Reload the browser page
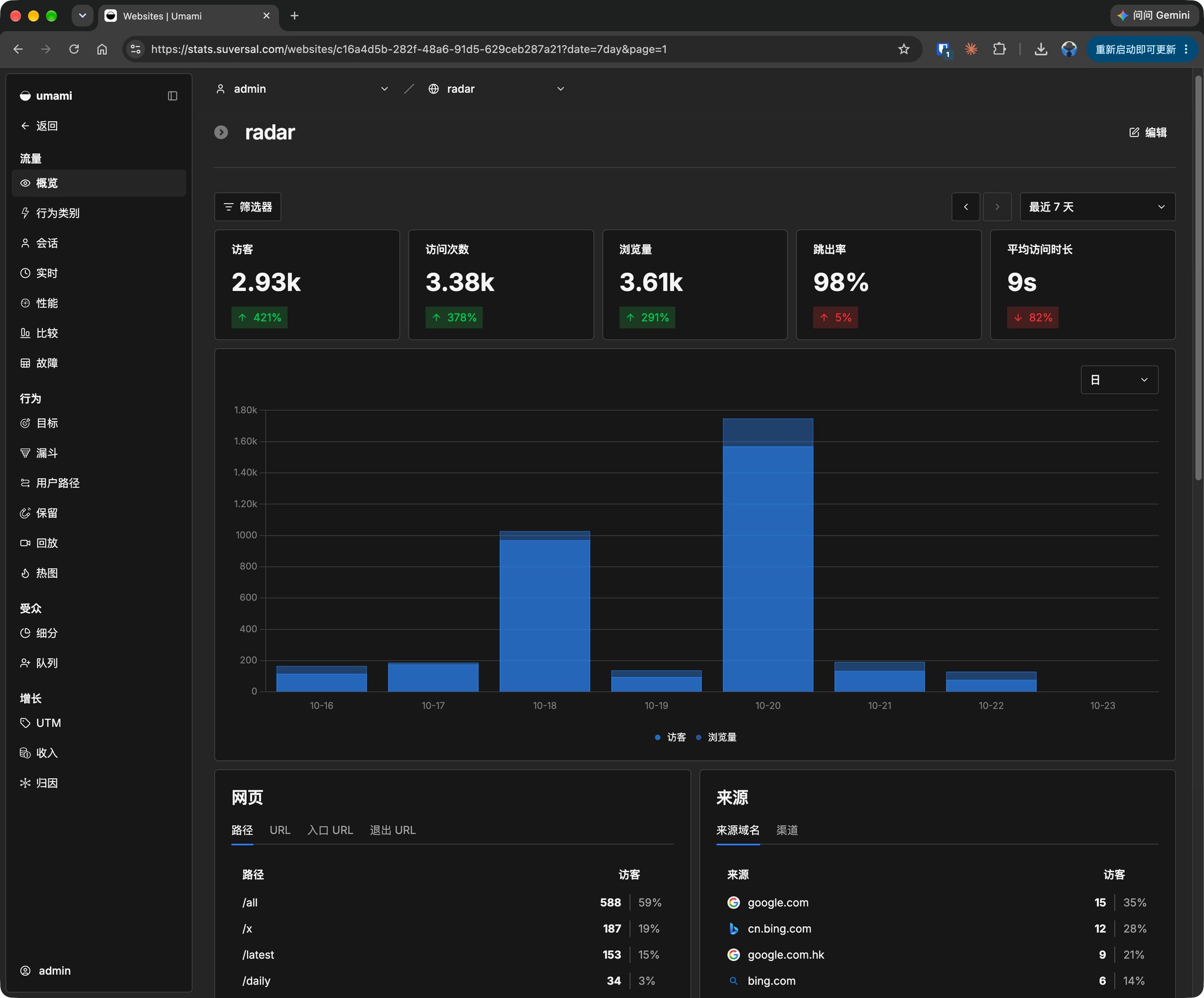The height and width of the screenshot is (998, 1204). [x=74, y=49]
